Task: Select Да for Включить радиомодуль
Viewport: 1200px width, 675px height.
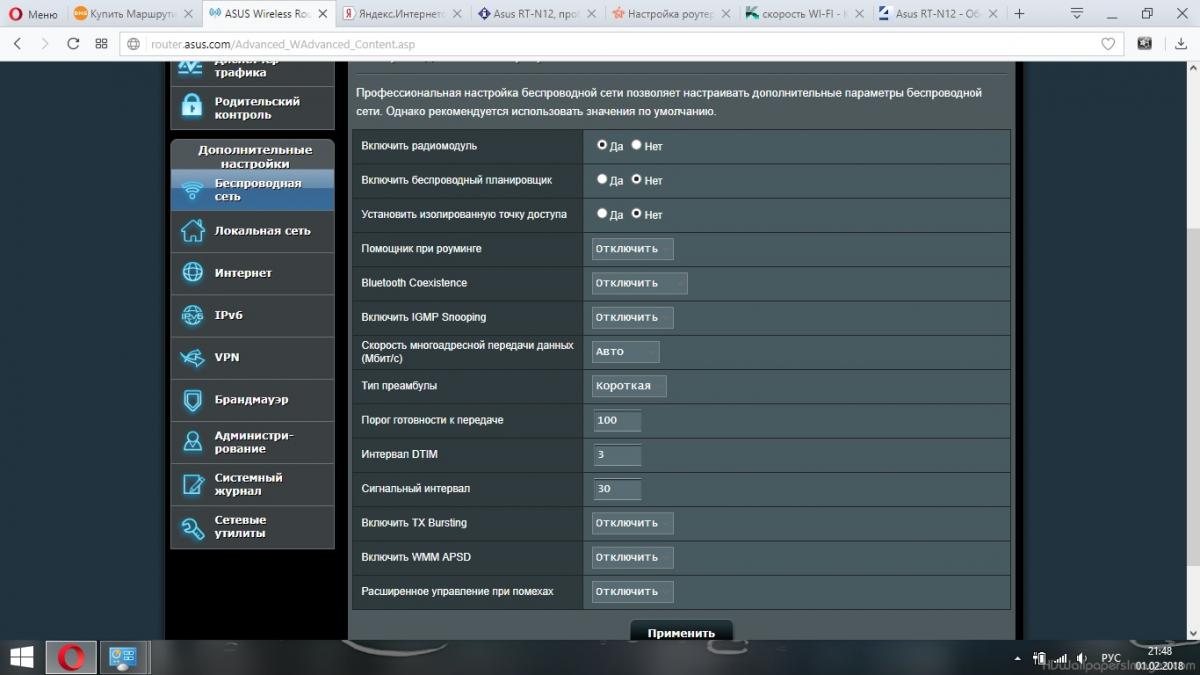Action: (602, 145)
